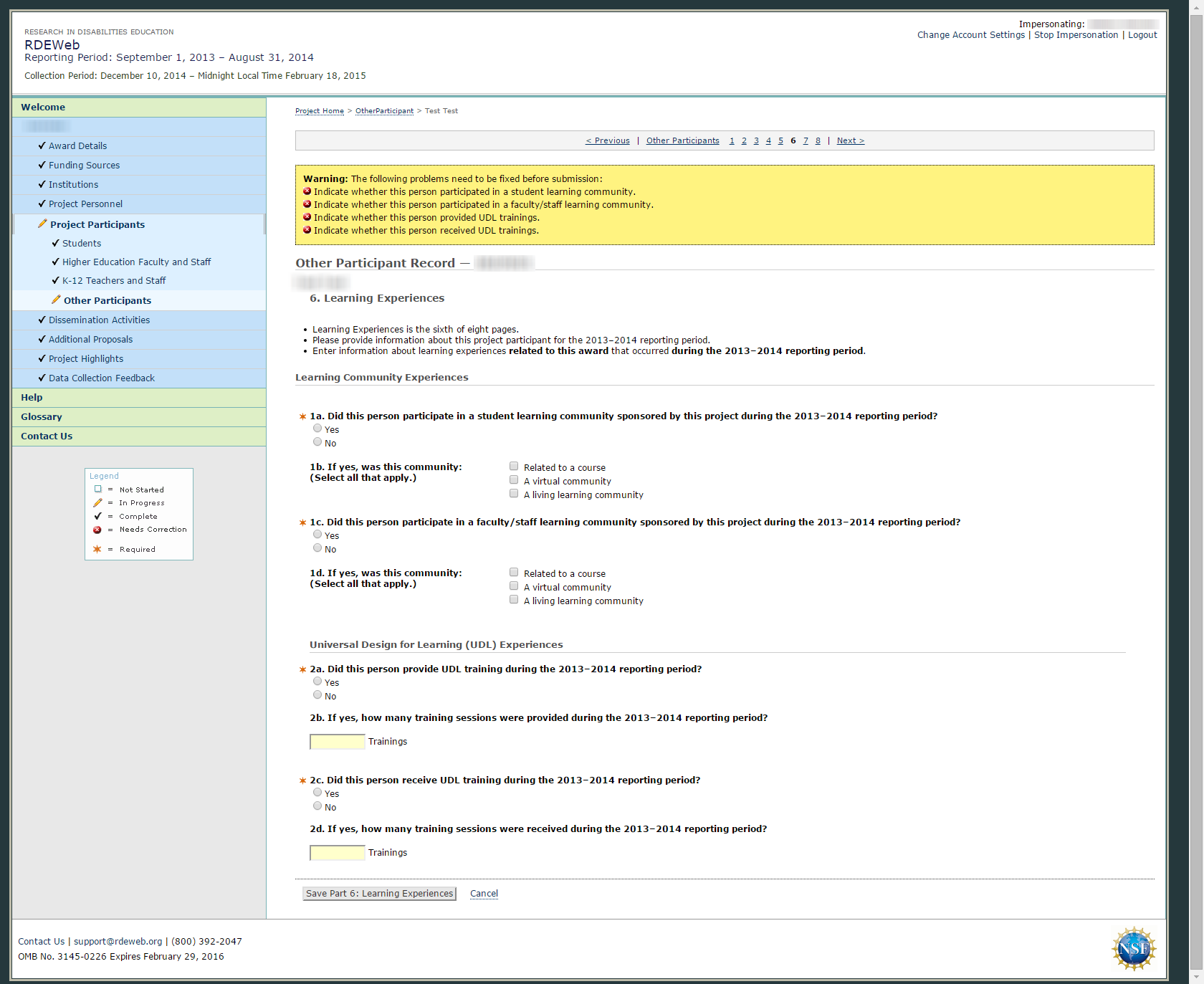Image resolution: width=1204 pixels, height=984 pixels.
Task: Select Yes for question 1a student learning community
Action: click(x=317, y=429)
